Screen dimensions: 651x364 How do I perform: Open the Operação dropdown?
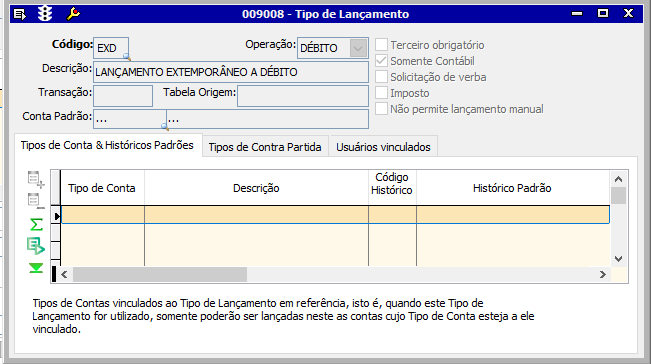click(358, 48)
